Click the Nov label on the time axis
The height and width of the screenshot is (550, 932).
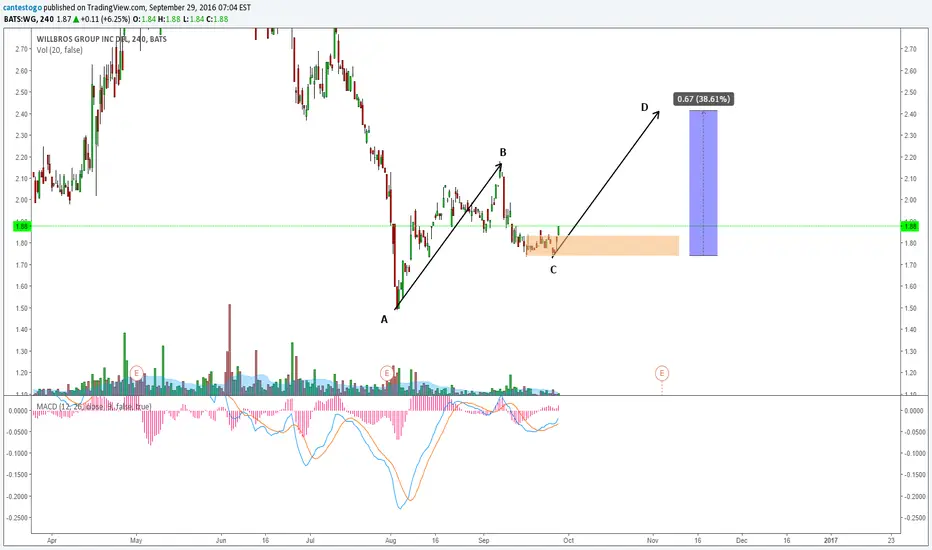tap(653, 540)
